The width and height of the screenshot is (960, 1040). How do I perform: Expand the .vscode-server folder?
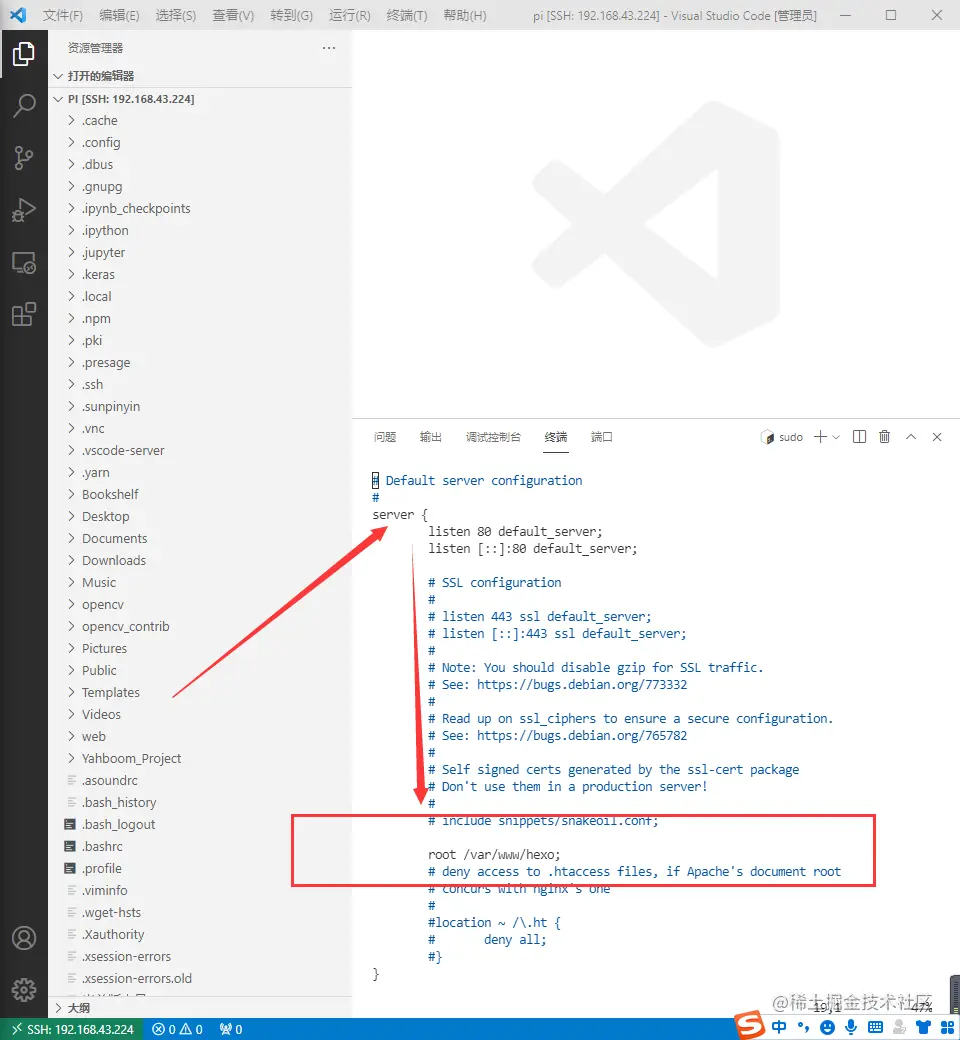200,450
